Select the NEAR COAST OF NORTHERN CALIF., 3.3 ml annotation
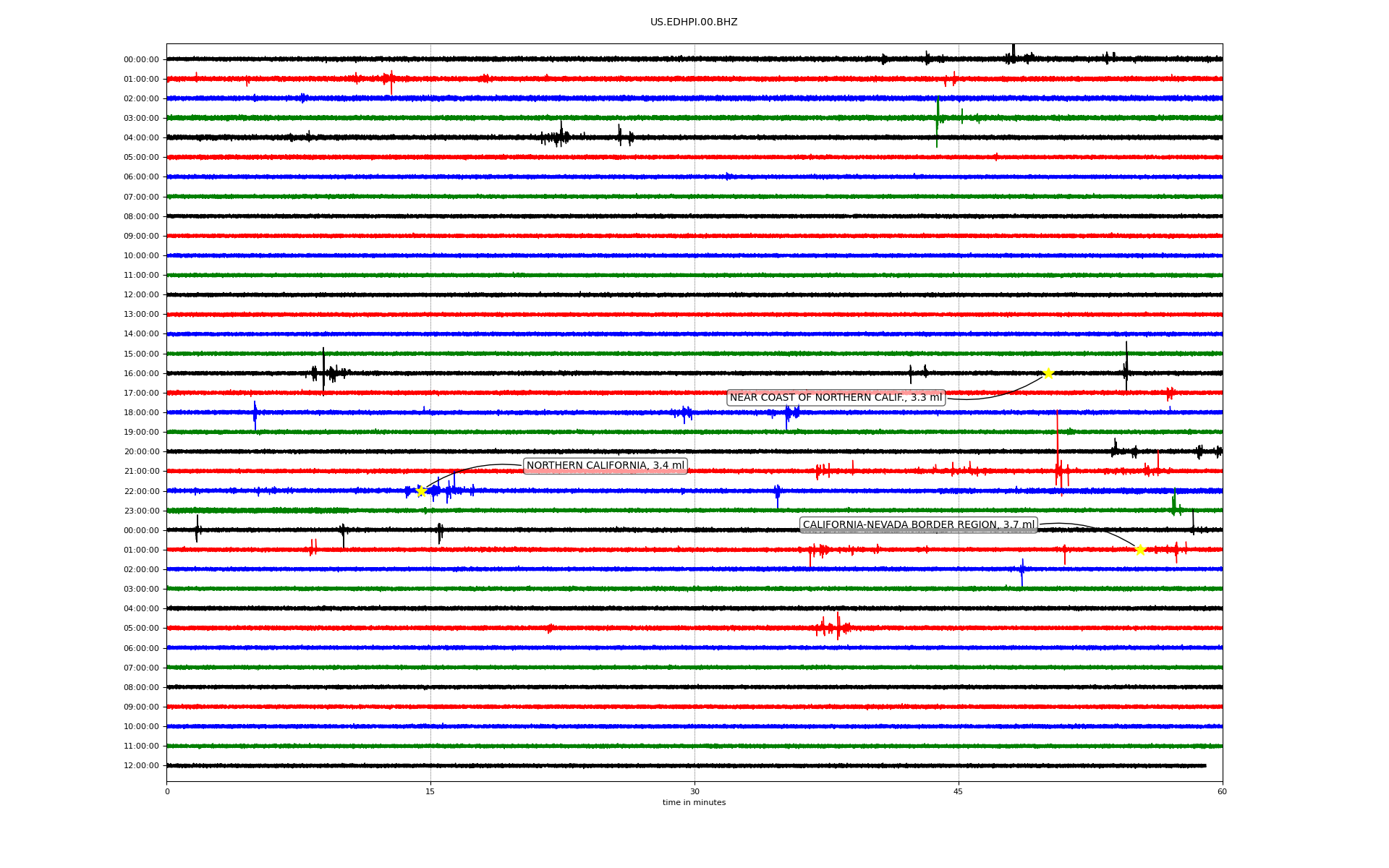The width and height of the screenshot is (1389, 868). 836,397
